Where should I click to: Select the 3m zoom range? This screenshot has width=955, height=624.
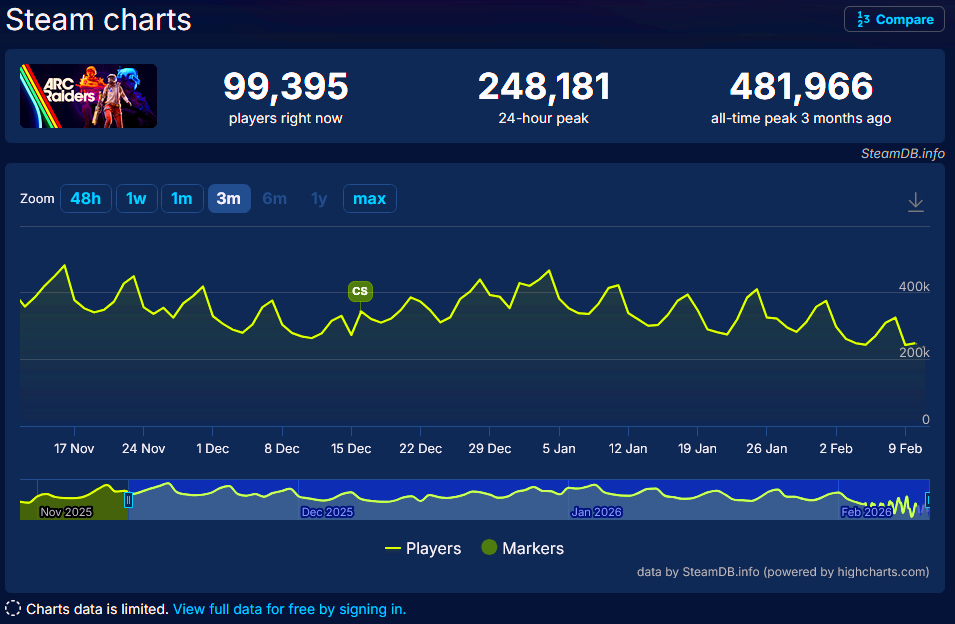(229, 198)
